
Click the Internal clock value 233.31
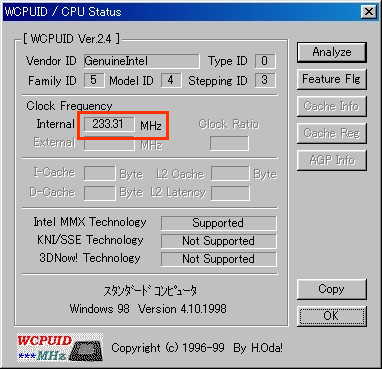point(109,124)
